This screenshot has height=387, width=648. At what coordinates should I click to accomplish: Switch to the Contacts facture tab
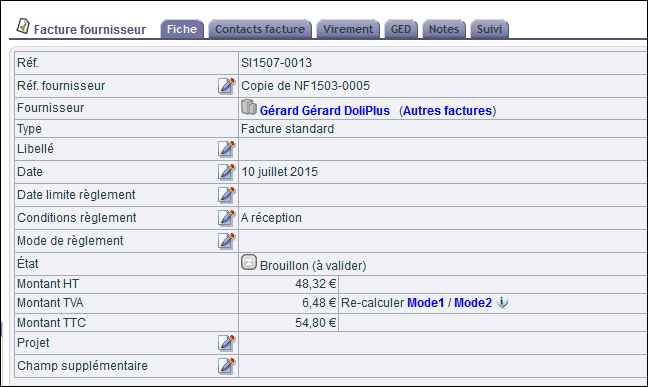260,29
